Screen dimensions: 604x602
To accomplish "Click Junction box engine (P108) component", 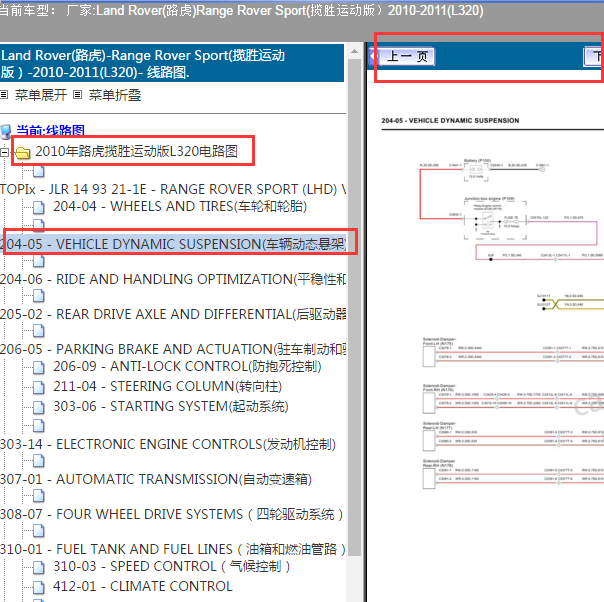I will [495, 220].
